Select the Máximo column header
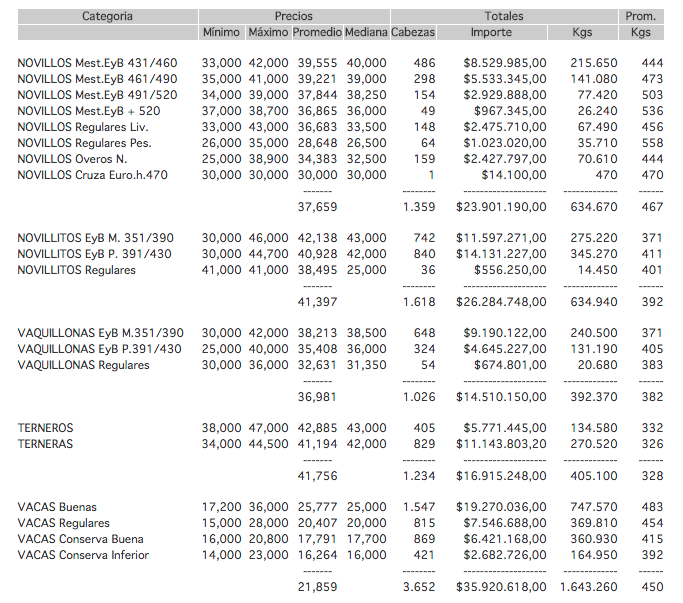 [x=267, y=32]
